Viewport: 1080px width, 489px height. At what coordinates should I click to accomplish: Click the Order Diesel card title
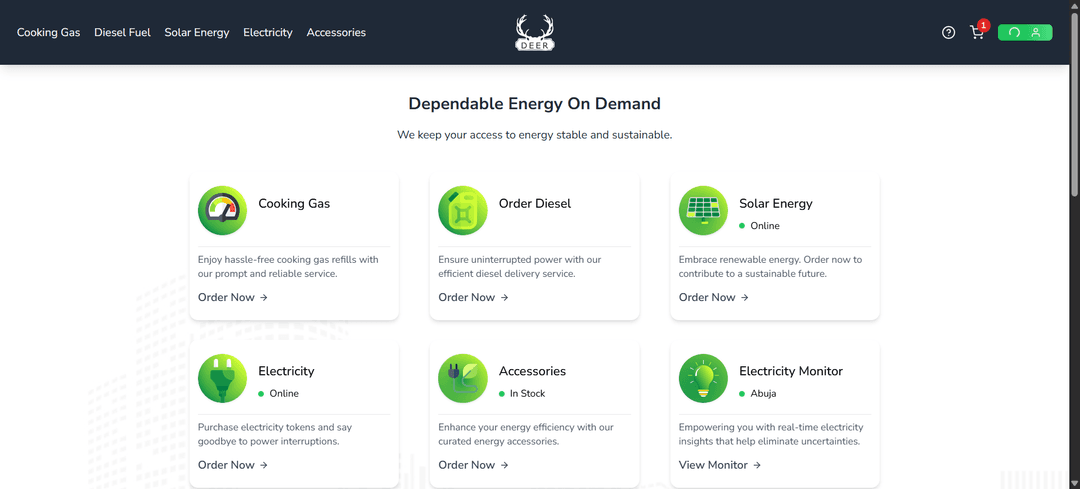pos(534,204)
